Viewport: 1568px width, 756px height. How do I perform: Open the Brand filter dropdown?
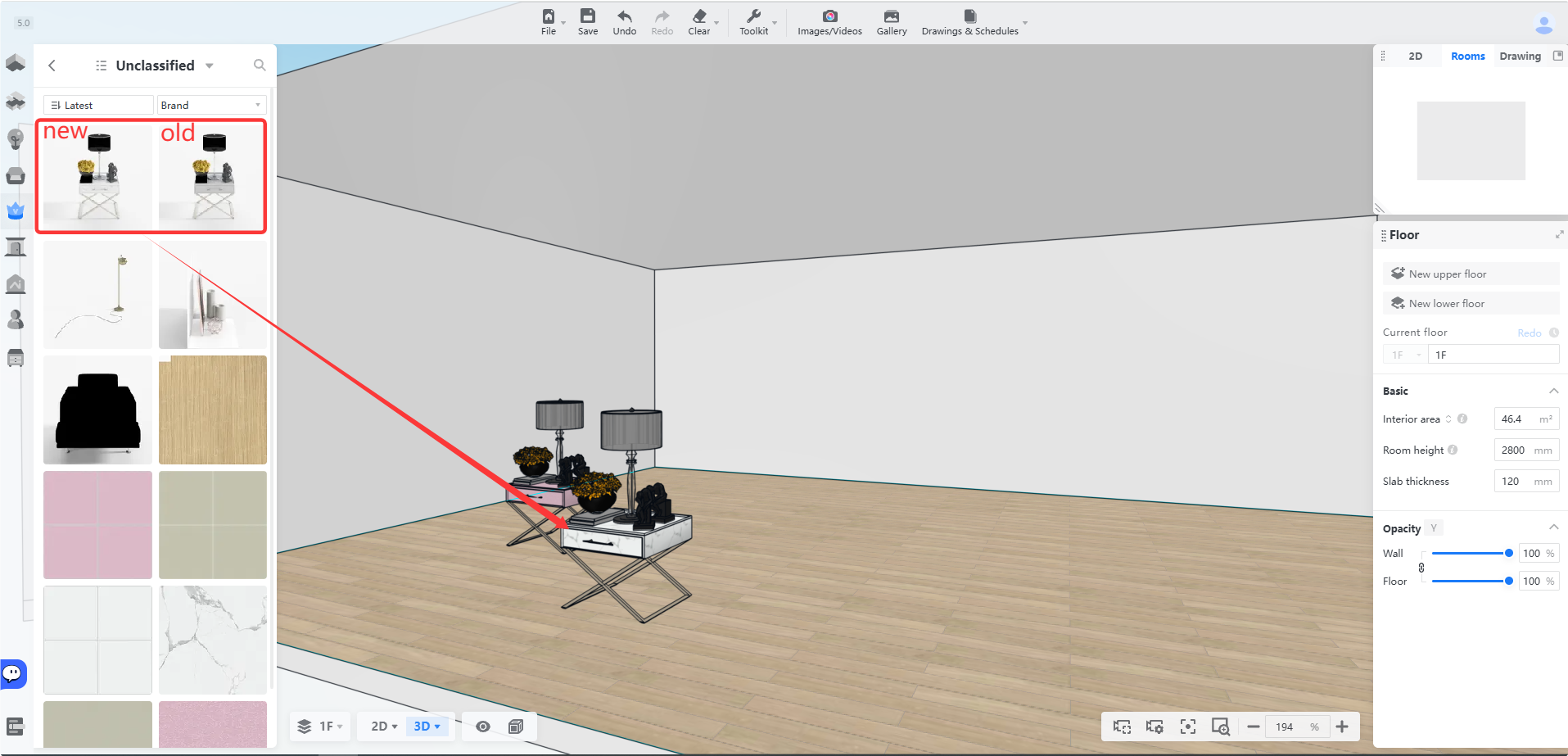(x=211, y=105)
